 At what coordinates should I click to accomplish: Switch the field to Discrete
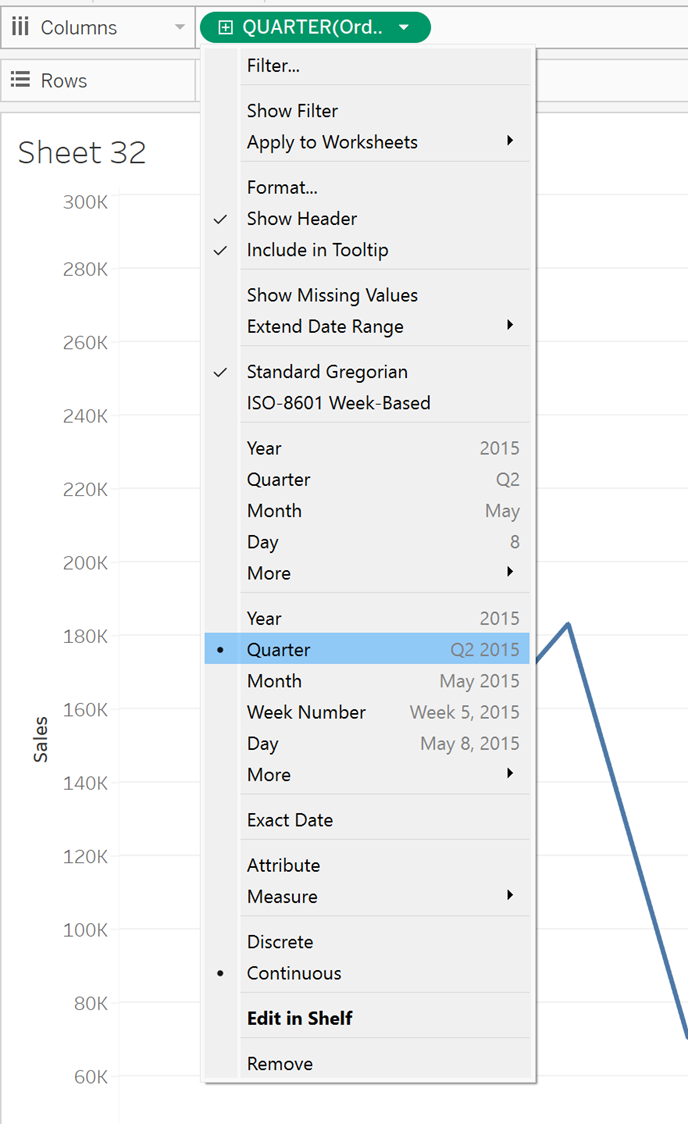280,942
